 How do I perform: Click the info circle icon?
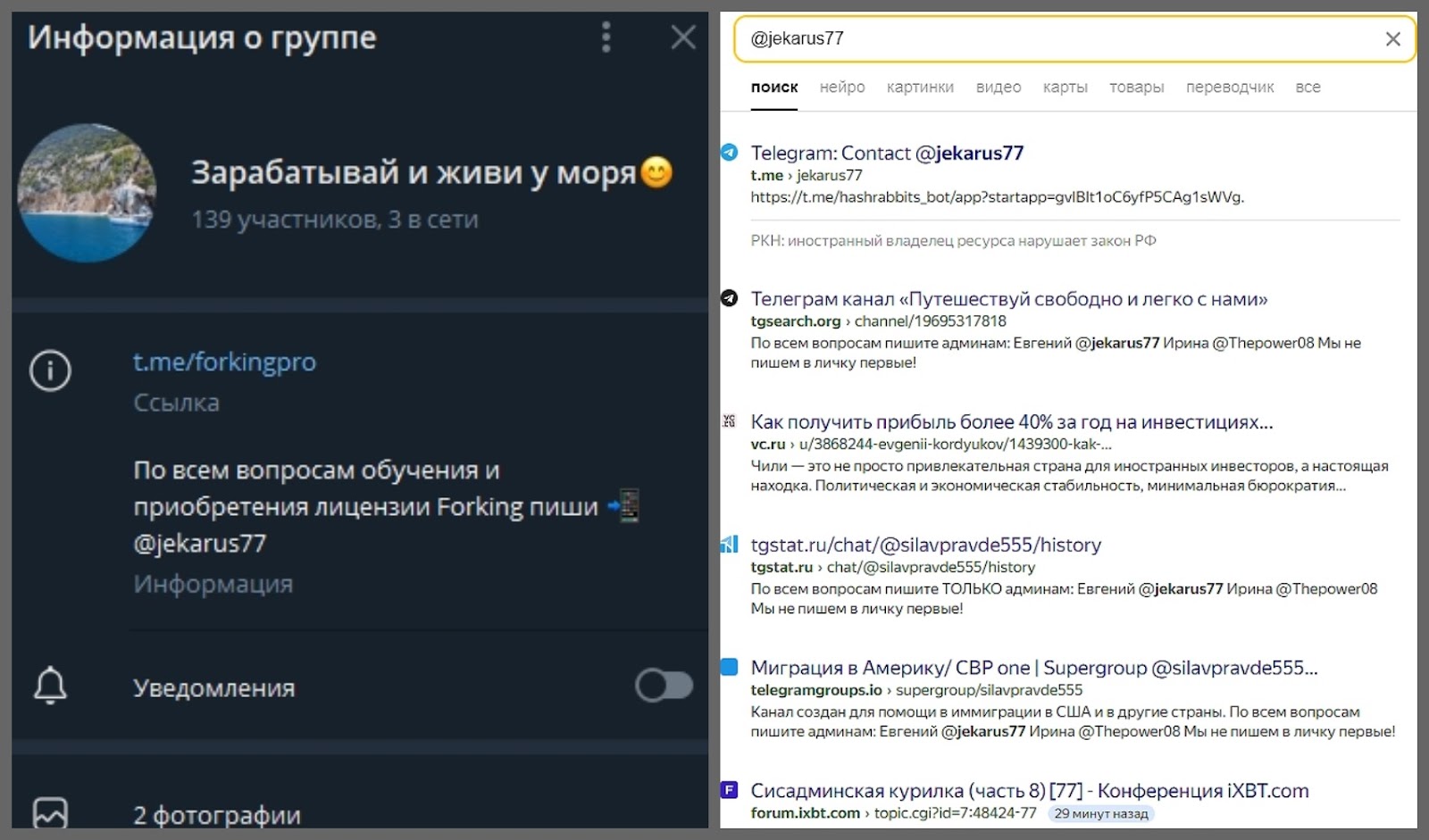(x=50, y=370)
